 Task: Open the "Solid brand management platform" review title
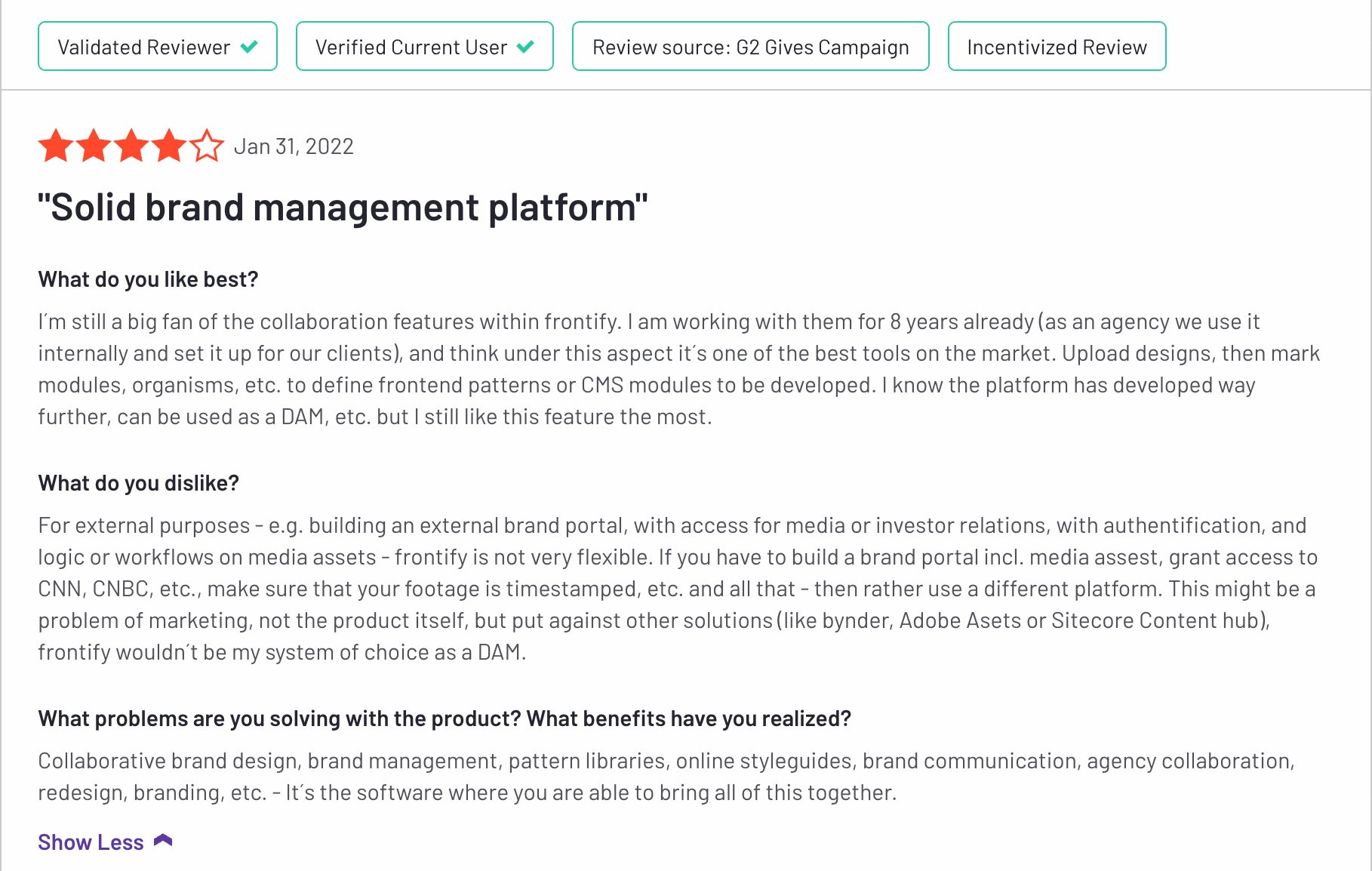343,208
